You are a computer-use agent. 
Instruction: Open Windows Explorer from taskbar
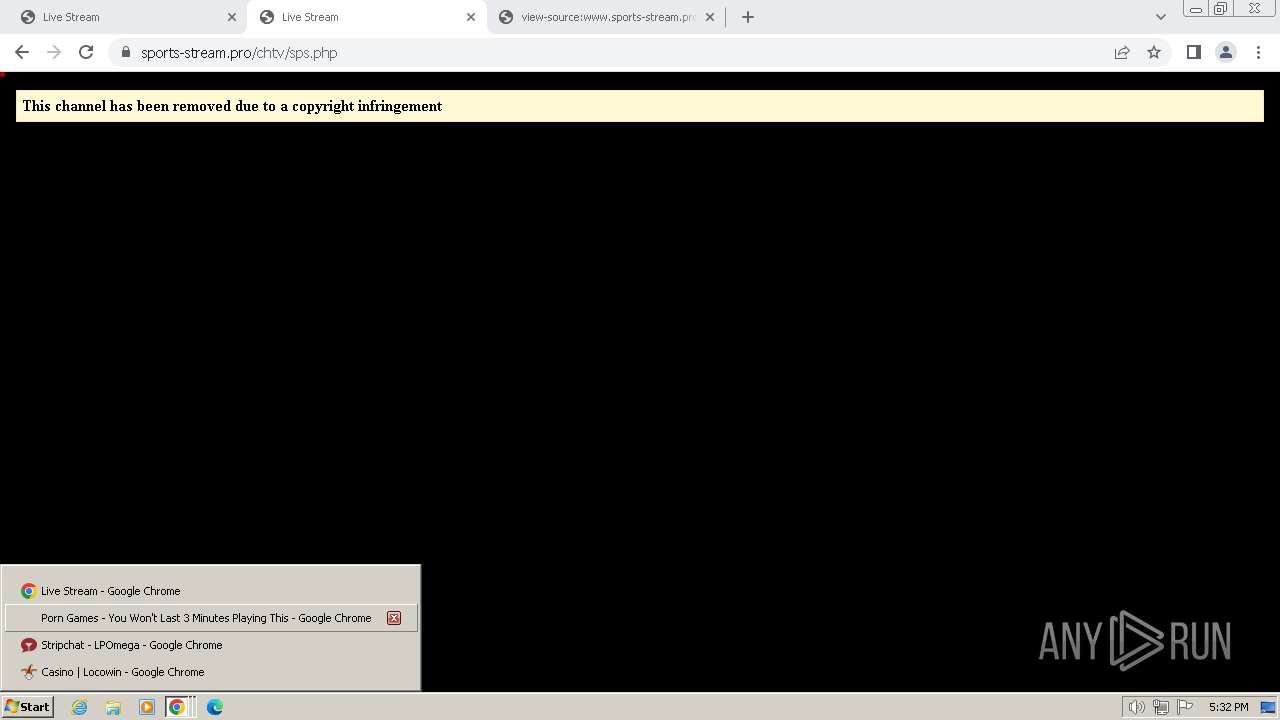(x=113, y=707)
